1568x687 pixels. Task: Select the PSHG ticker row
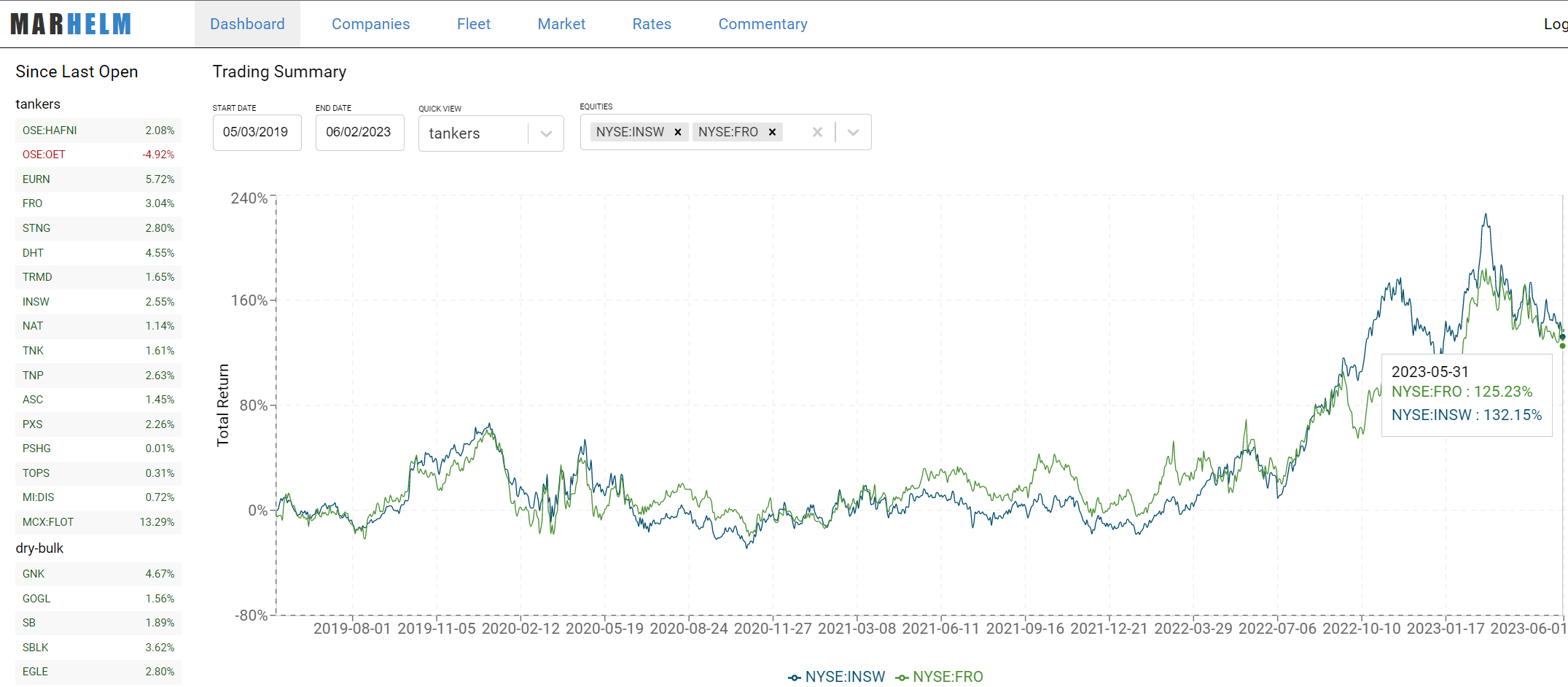(98, 449)
